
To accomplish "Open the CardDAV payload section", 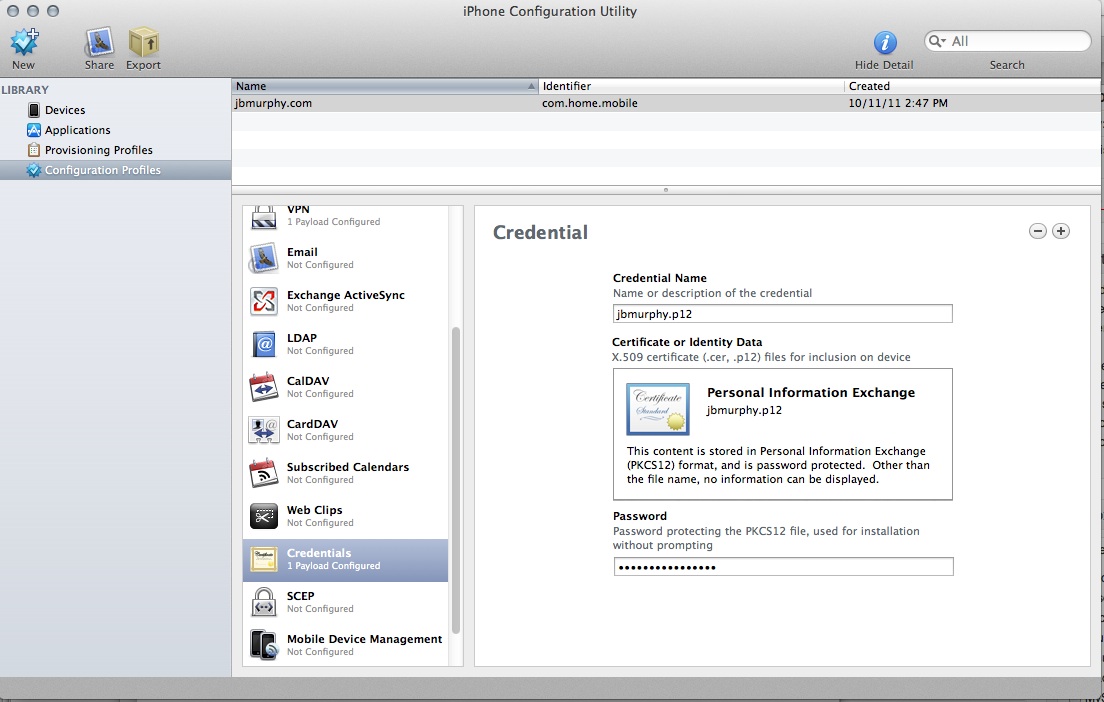I will 346,430.
